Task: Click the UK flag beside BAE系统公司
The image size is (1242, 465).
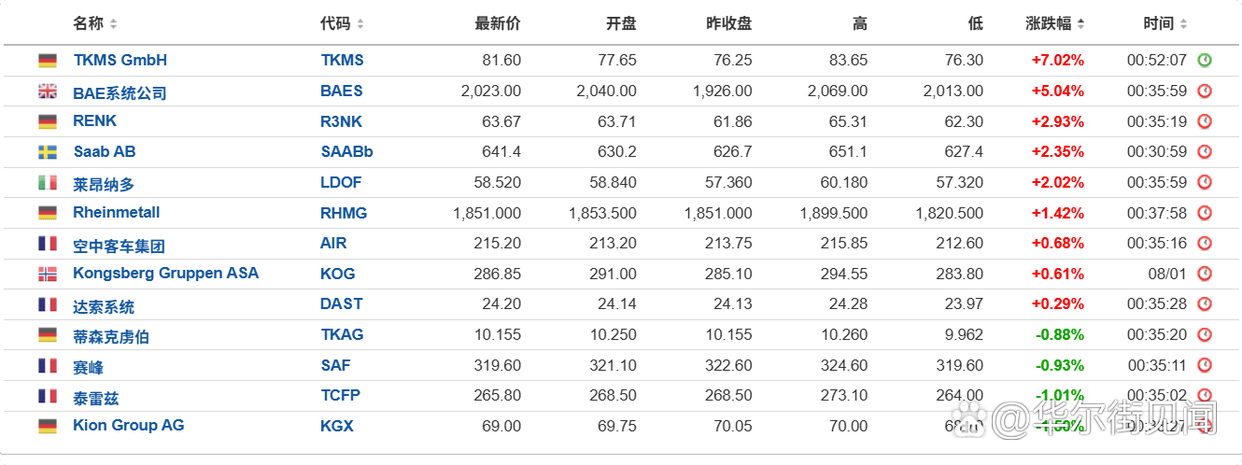Action: (x=47, y=92)
